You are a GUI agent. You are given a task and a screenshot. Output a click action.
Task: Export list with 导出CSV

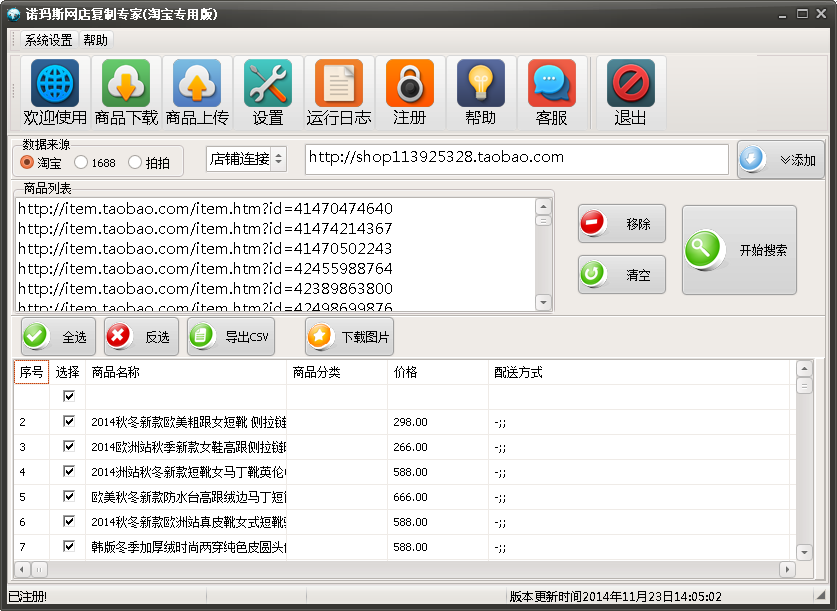[x=231, y=336]
